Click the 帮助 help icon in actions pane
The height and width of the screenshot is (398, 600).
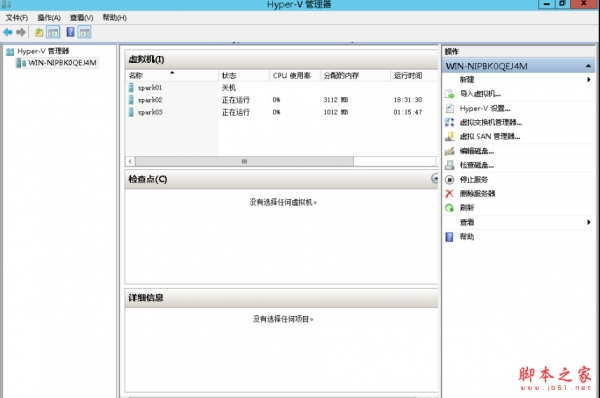[450, 237]
